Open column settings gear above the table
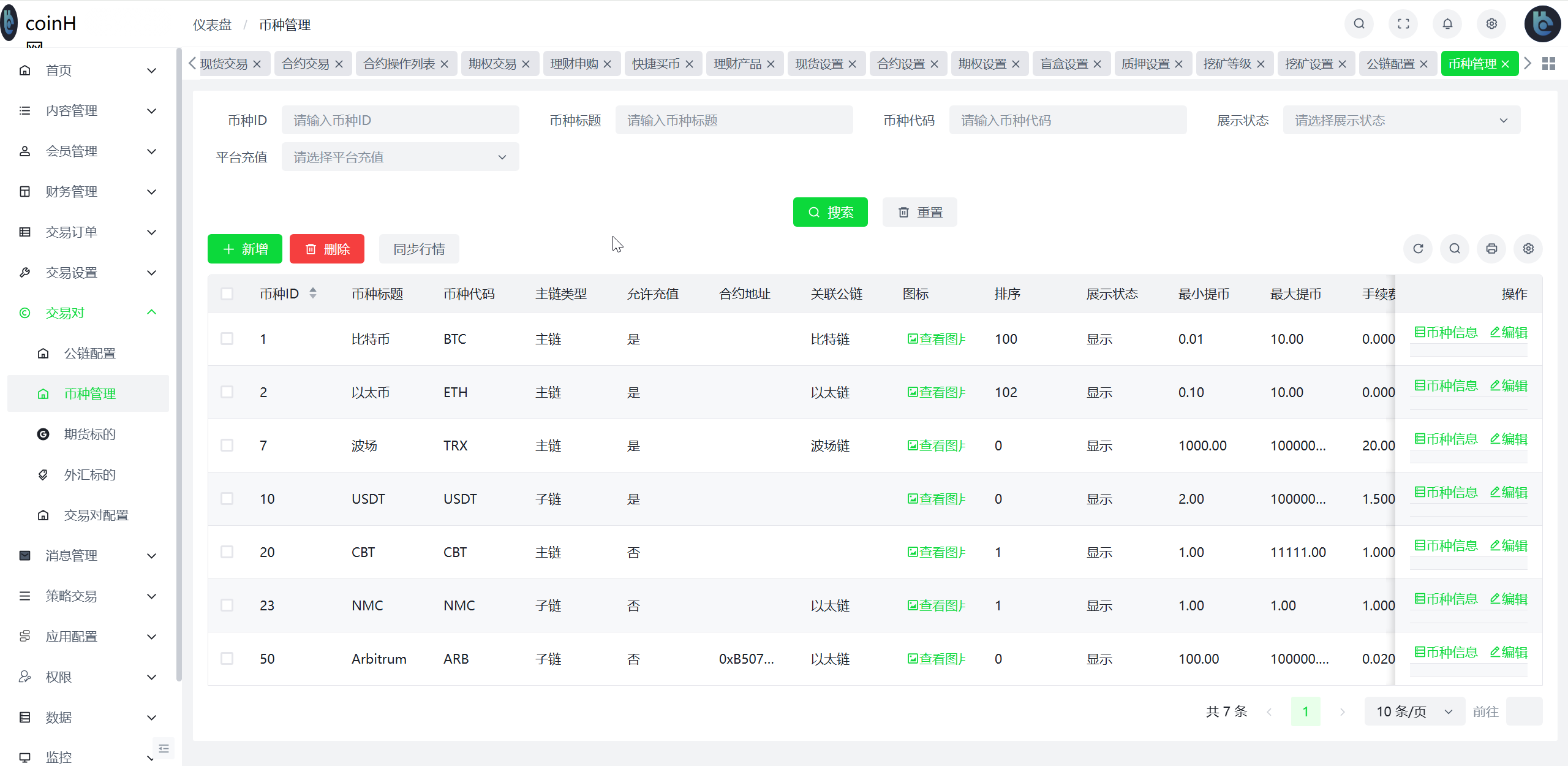This screenshot has width=1568, height=766. [1528, 248]
